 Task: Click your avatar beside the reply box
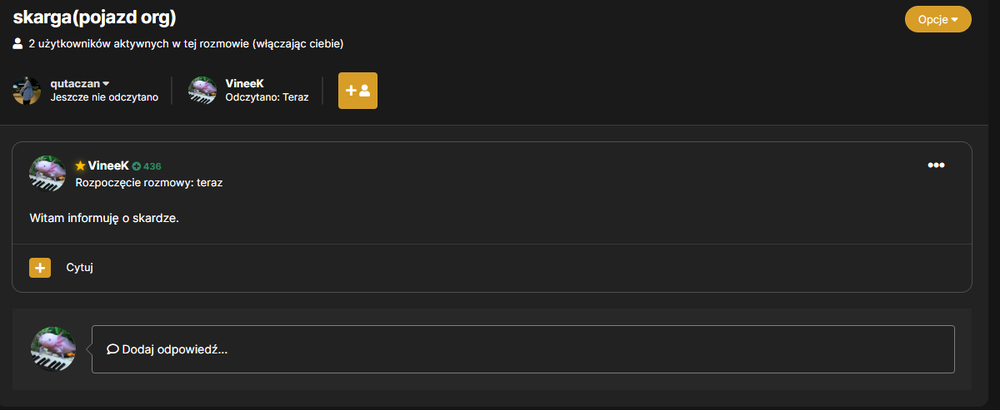pyautogui.click(x=54, y=349)
